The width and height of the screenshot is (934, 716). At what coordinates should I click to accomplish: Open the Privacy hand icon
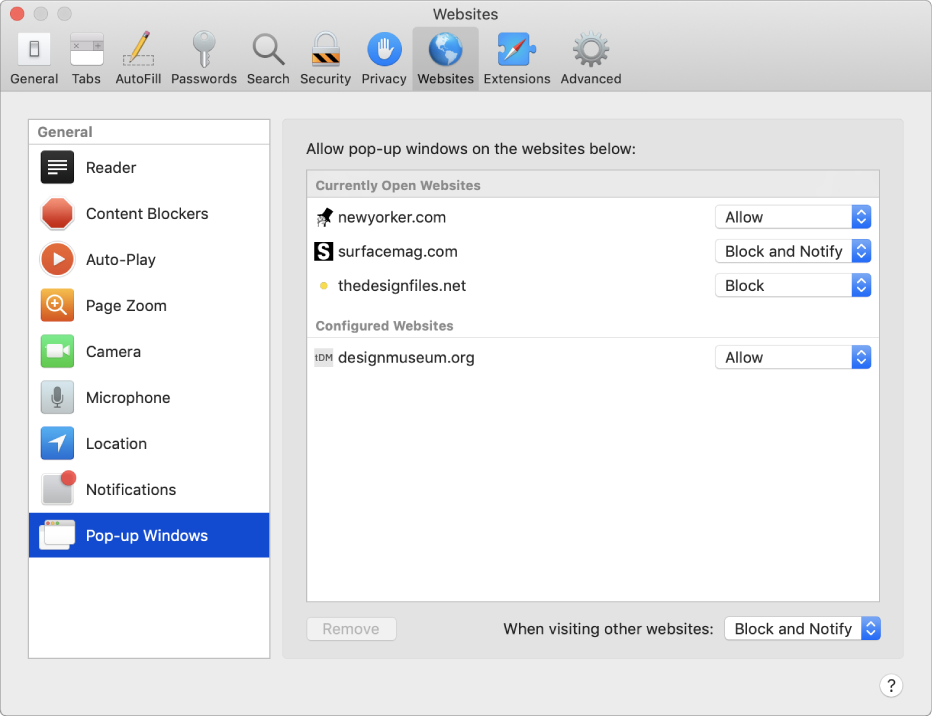(384, 49)
